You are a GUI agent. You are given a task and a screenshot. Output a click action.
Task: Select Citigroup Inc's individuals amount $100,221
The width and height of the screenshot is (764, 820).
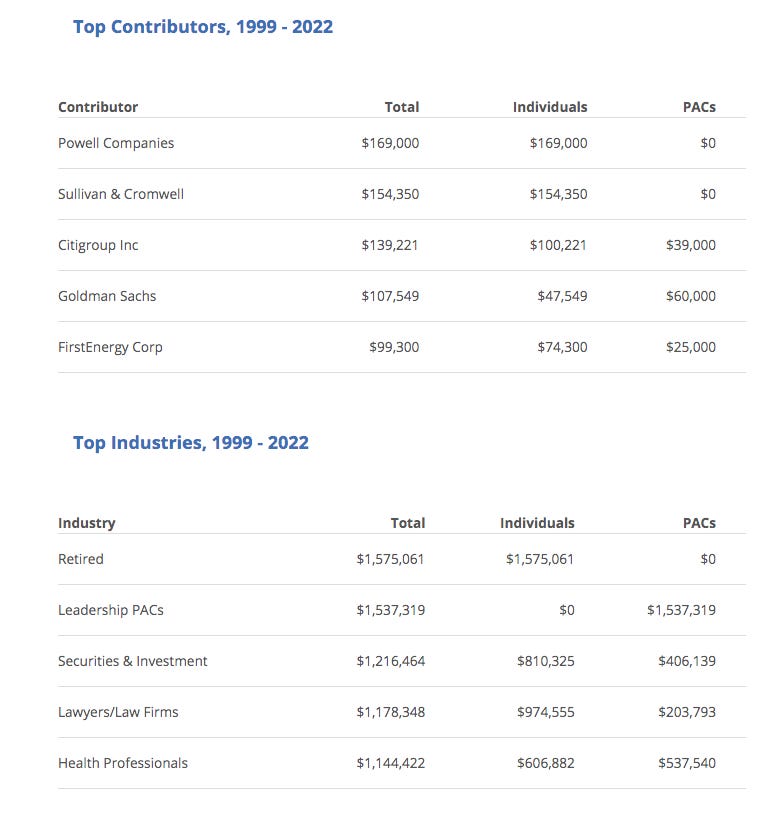pos(558,245)
